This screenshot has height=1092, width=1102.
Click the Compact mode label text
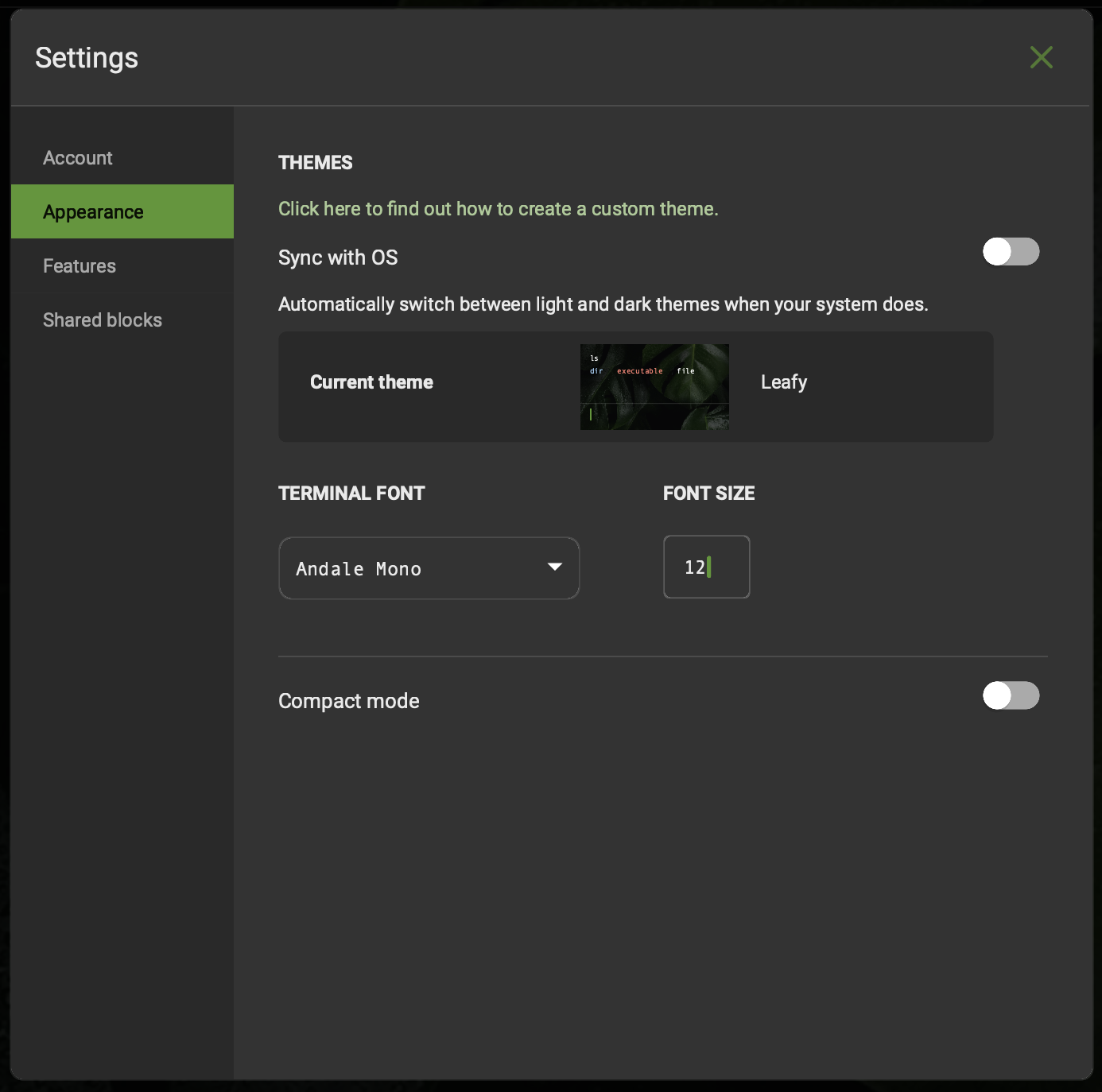pyautogui.click(x=349, y=701)
